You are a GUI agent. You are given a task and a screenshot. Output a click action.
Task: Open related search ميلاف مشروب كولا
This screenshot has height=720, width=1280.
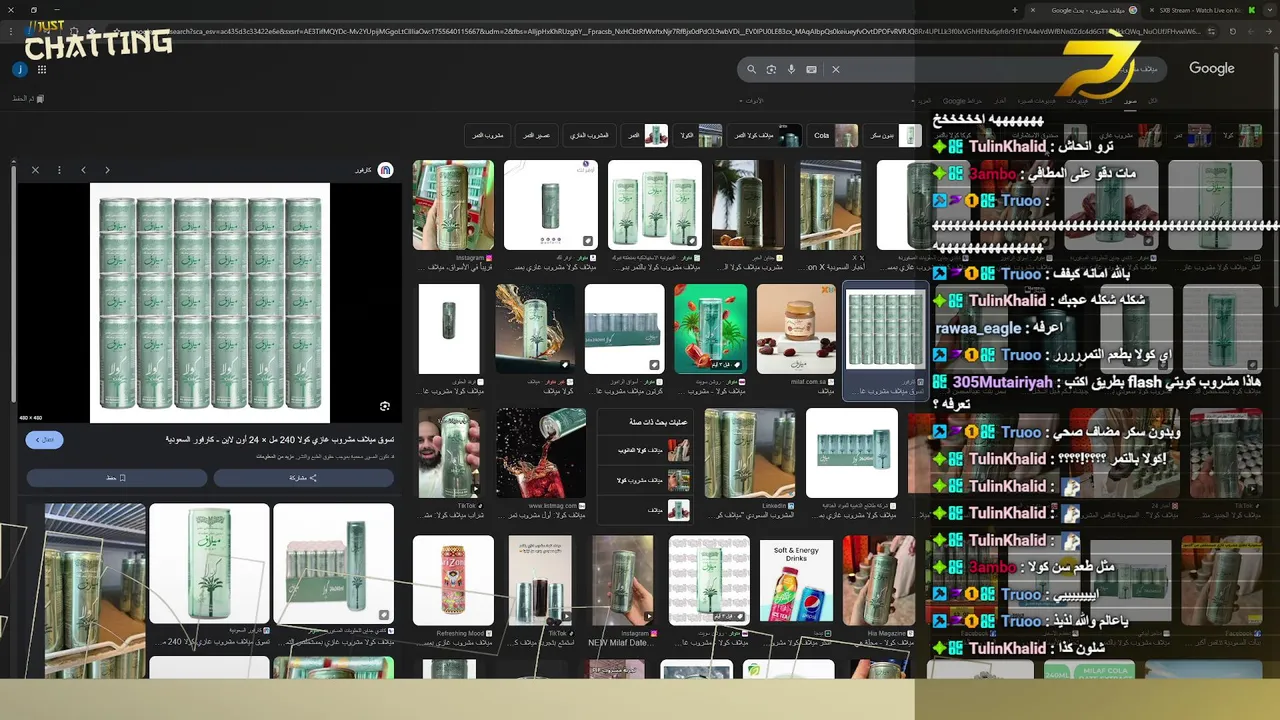646,480
